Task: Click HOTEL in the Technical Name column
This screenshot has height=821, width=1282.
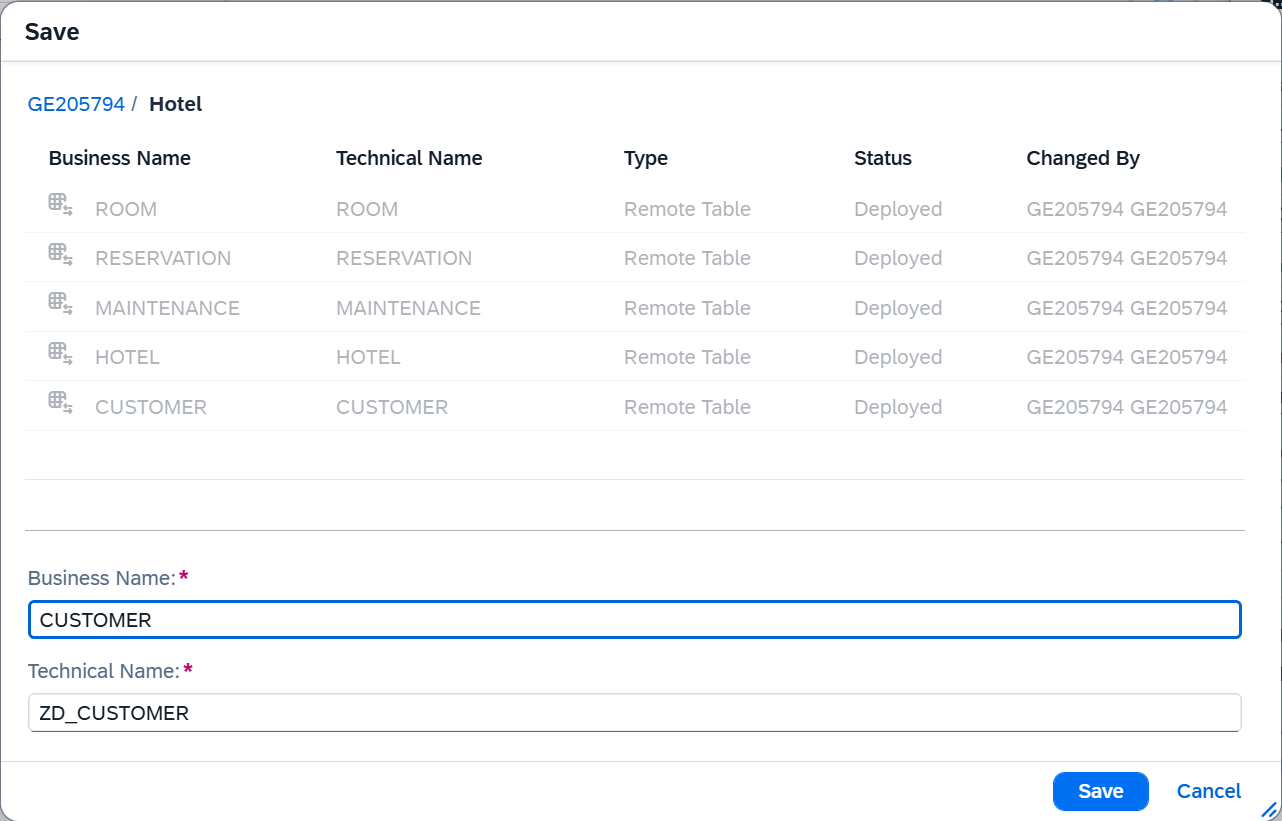Action: (368, 357)
